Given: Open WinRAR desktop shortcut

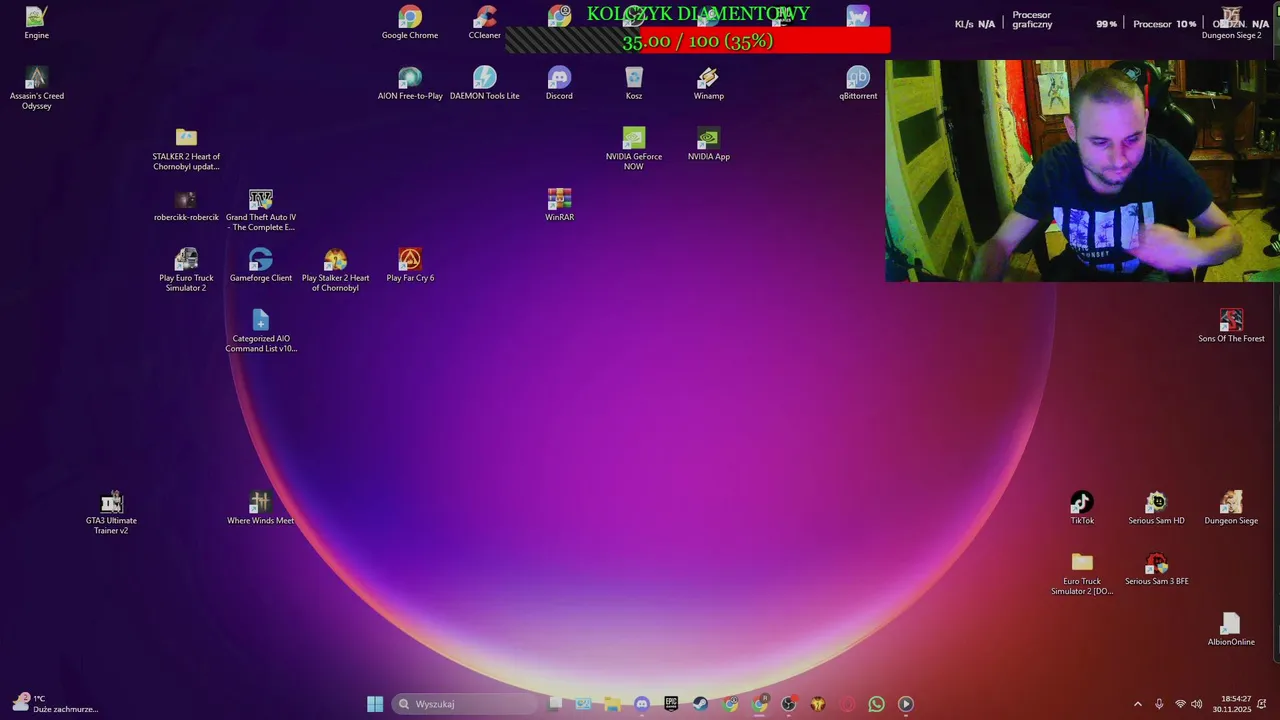Looking at the screenshot, I should click(x=559, y=206).
